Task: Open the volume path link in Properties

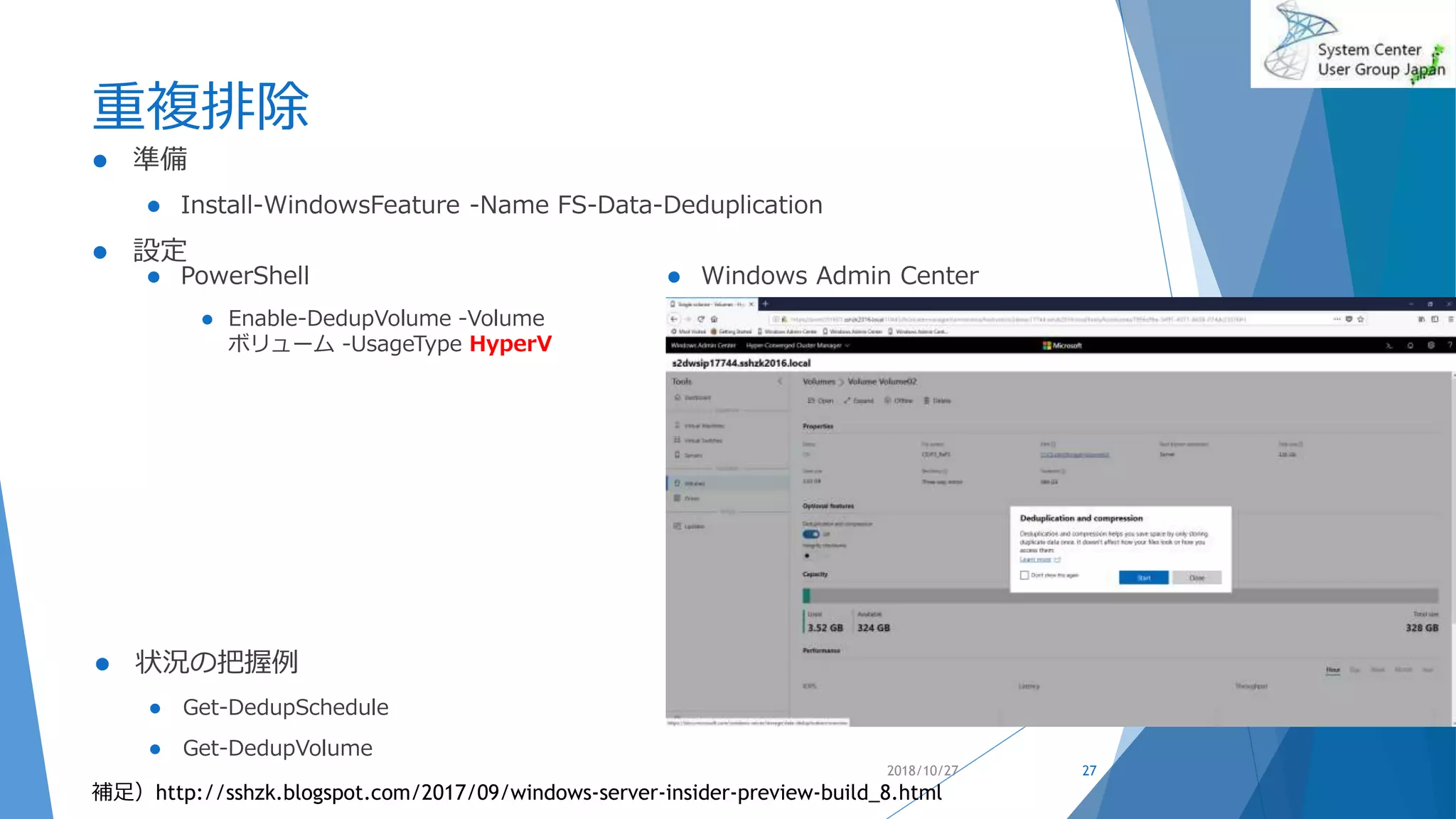Action: [1075, 455]
